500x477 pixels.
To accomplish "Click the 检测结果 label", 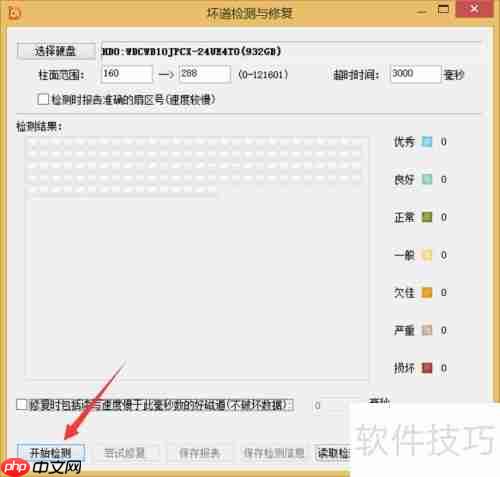I will point(39,127).
